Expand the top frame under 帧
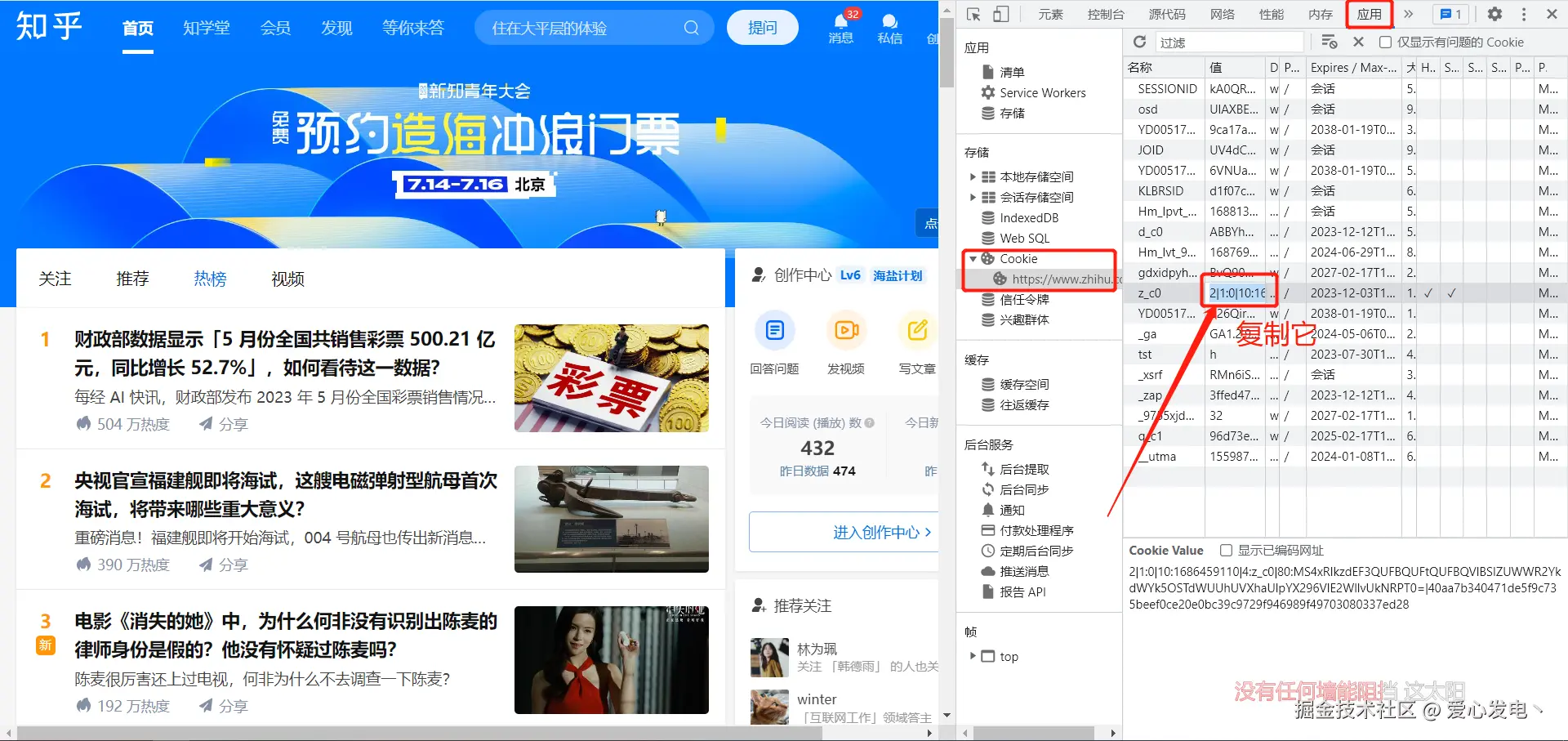This screenshot has width=1568, height=741. click(x=972, y=656)
